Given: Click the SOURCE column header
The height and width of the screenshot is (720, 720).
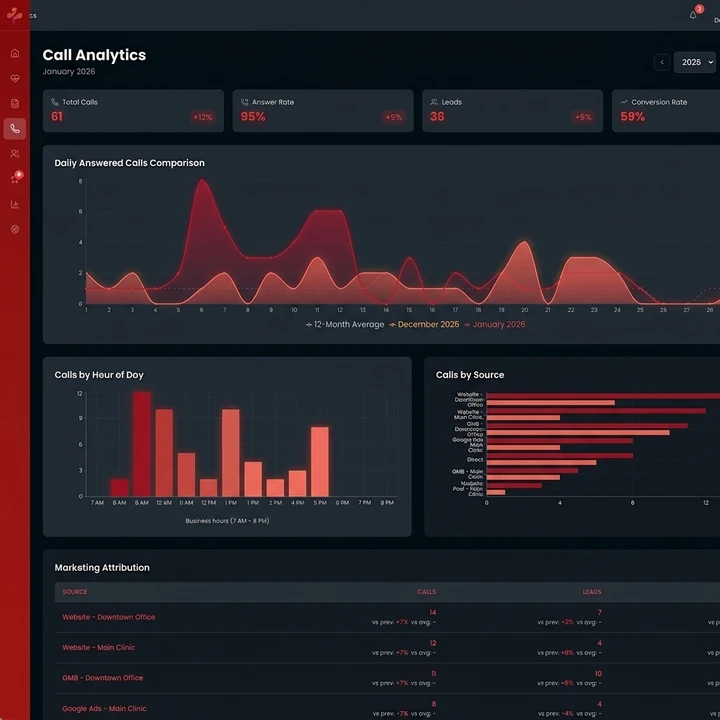Looking at the screenshot, I should [x=75, y=592].
